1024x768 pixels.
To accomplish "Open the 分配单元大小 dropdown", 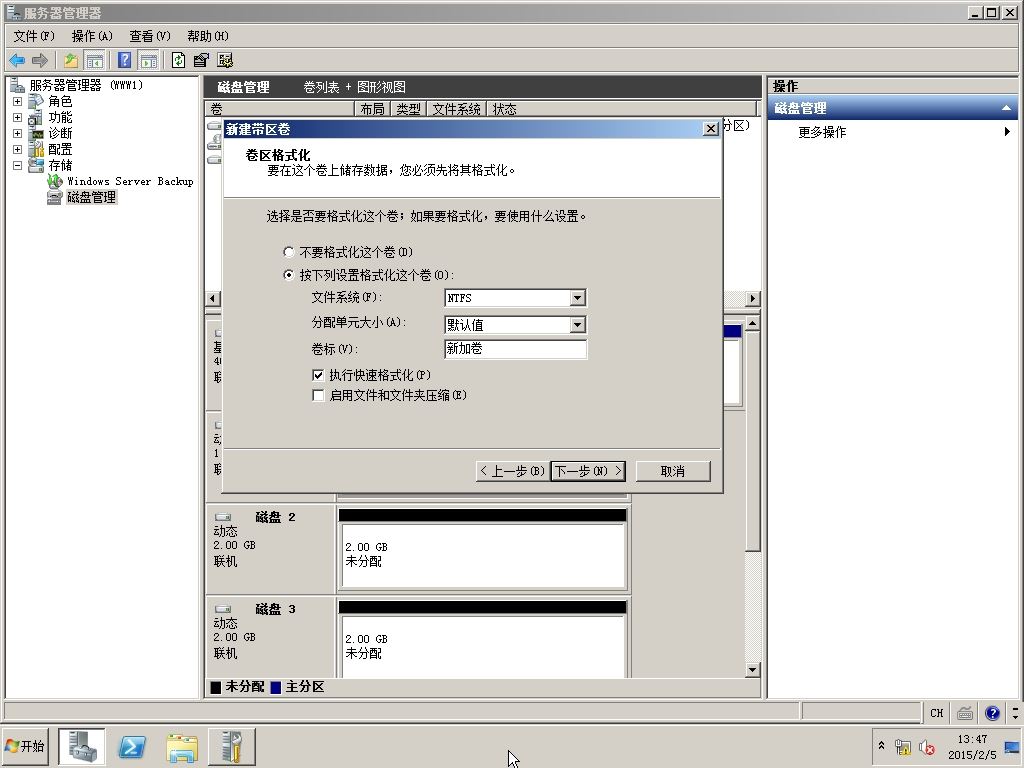I will [x=577, y=325].
